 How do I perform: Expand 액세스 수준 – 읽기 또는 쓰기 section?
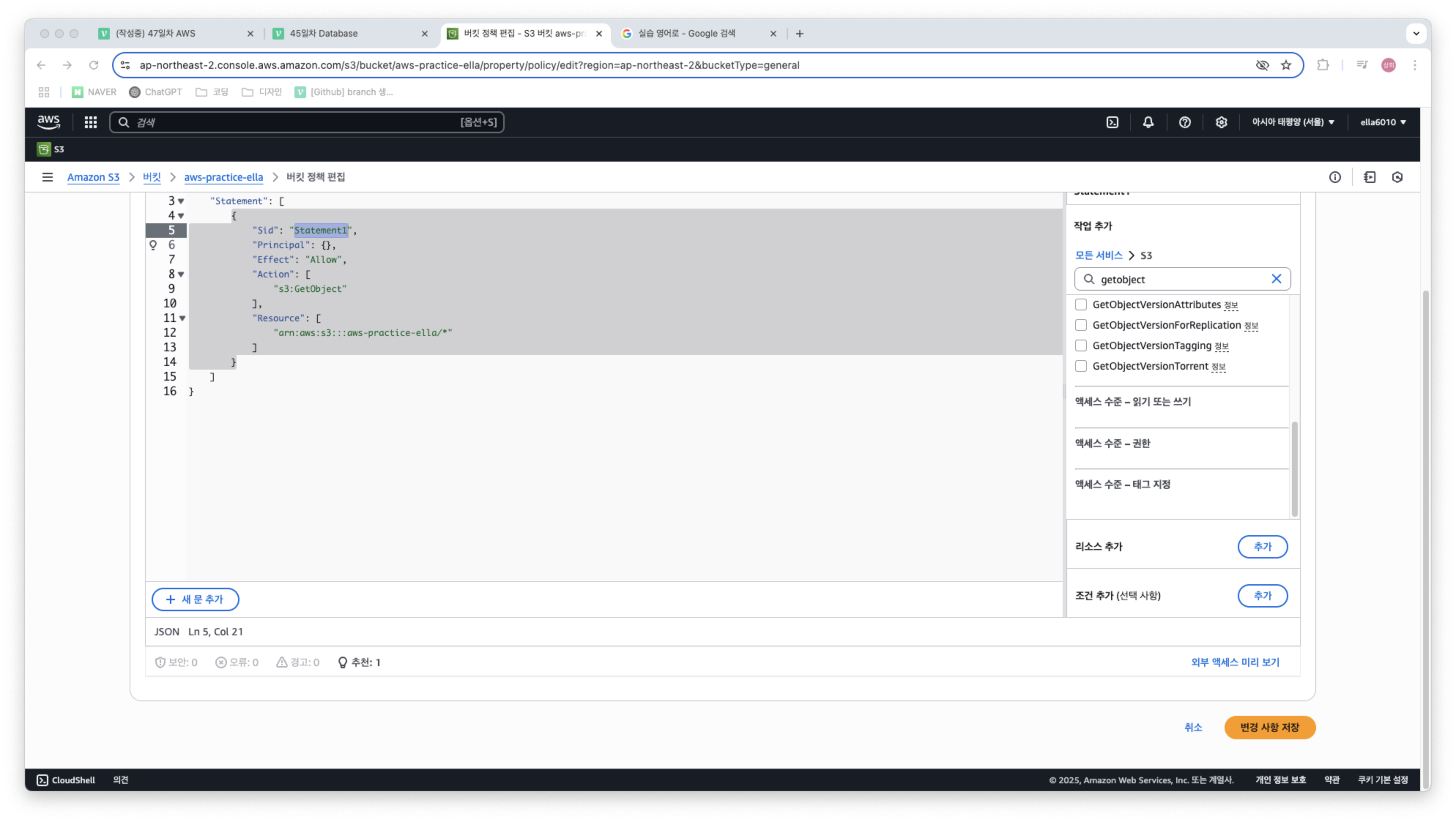click(1132, 402)
